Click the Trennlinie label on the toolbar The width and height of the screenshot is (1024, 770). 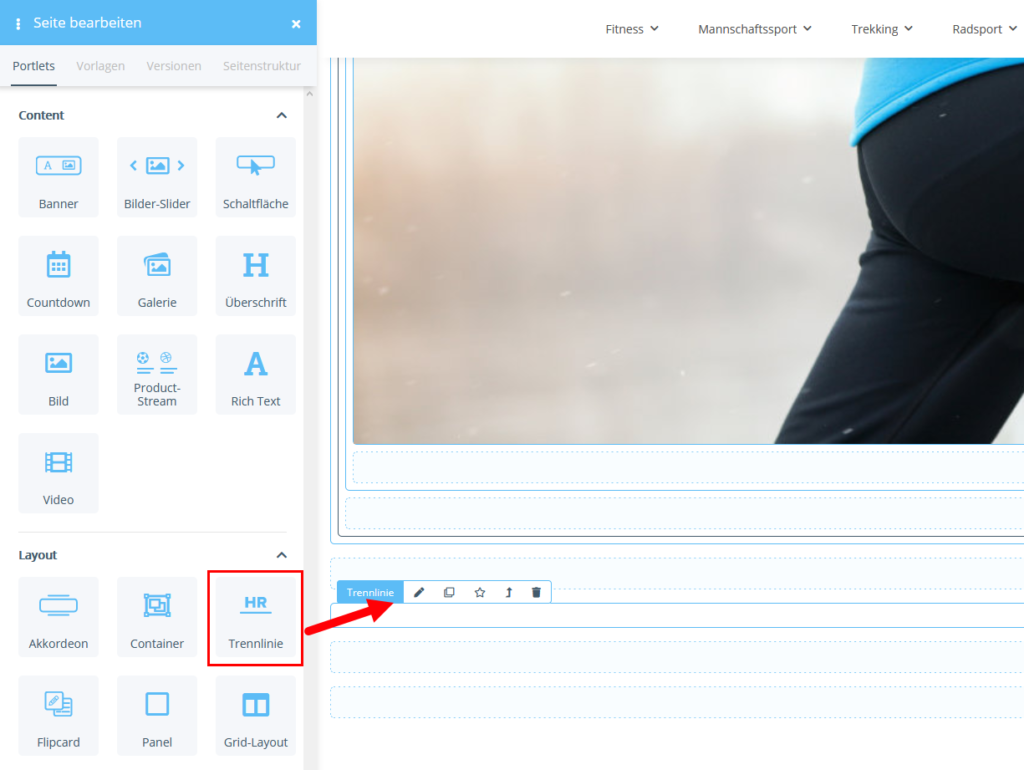tap(370, 593)
